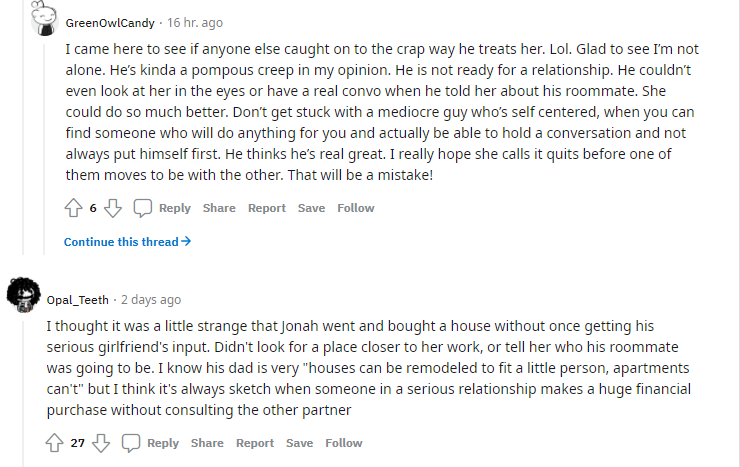Follow Opal_Teeth's comment thread
Viewport: 740px width, 467px height.
tap(344, 443)
